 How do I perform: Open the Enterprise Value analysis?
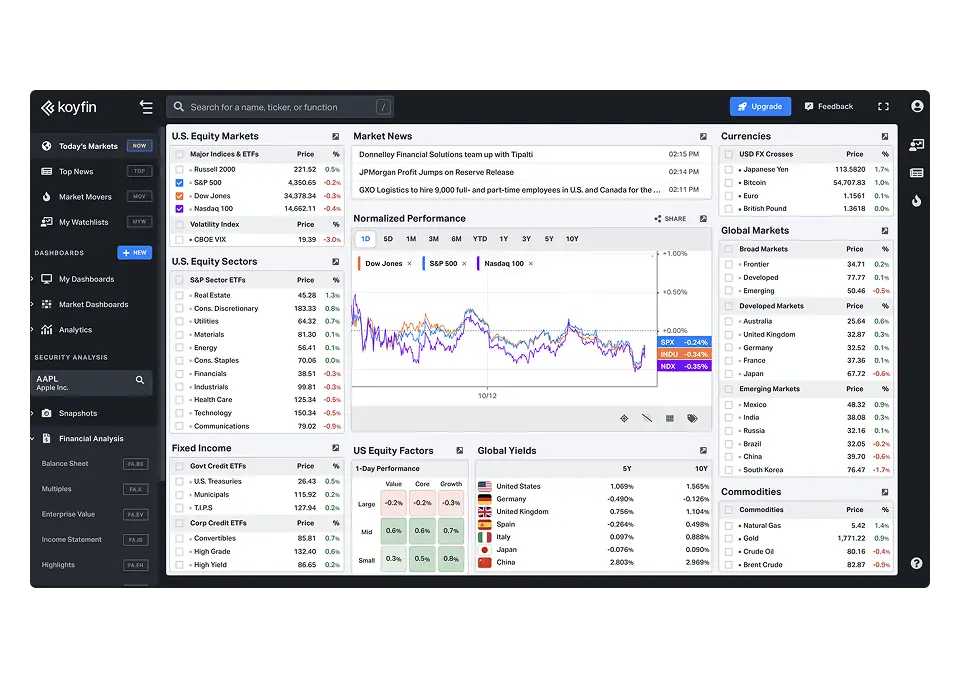94,514
